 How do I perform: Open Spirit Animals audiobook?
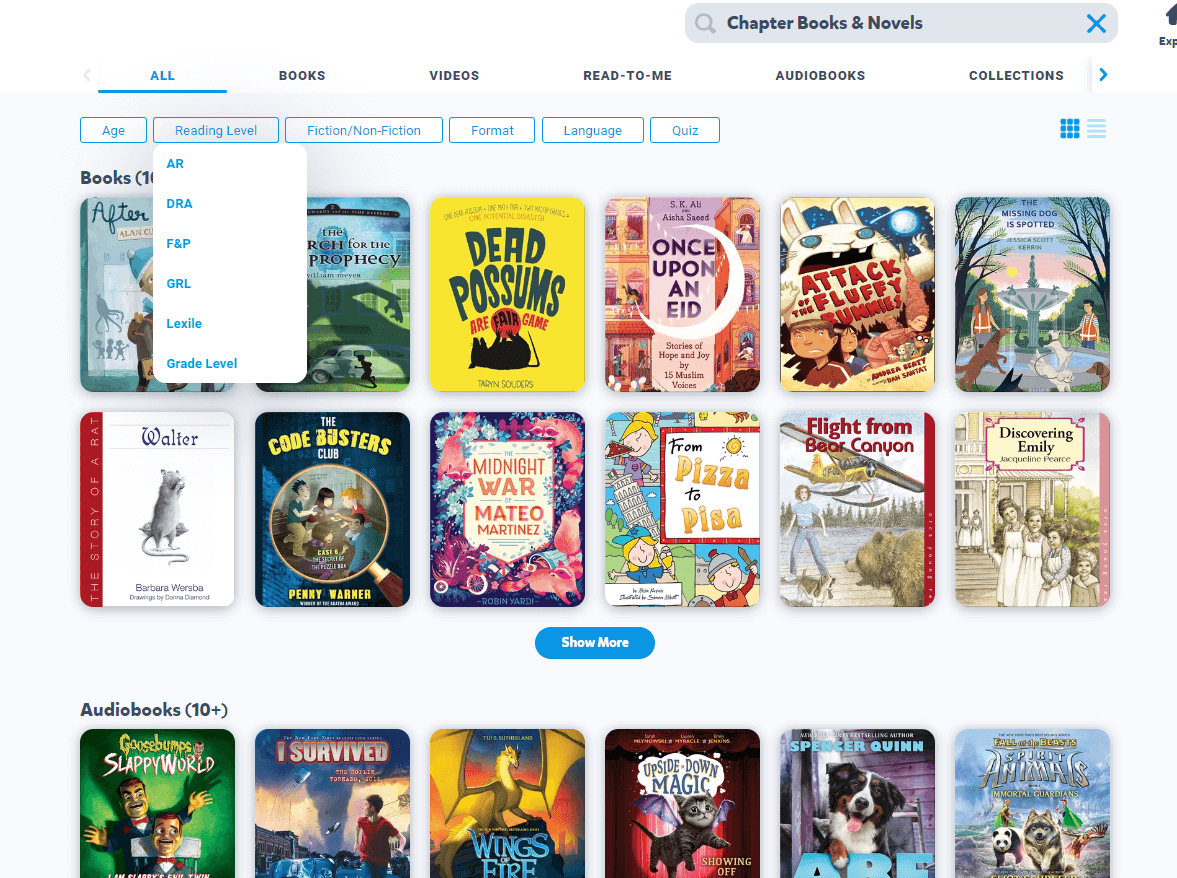click(x=1032, y=803)
